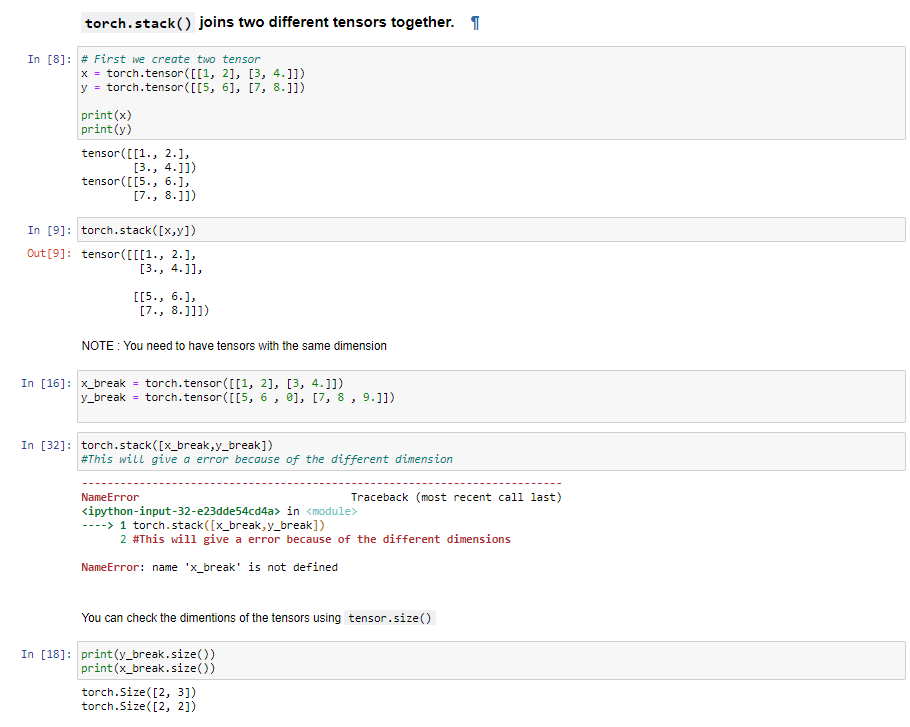
Task: Click the tensor.size() inline code snippet
Action: tap(389, 617)
